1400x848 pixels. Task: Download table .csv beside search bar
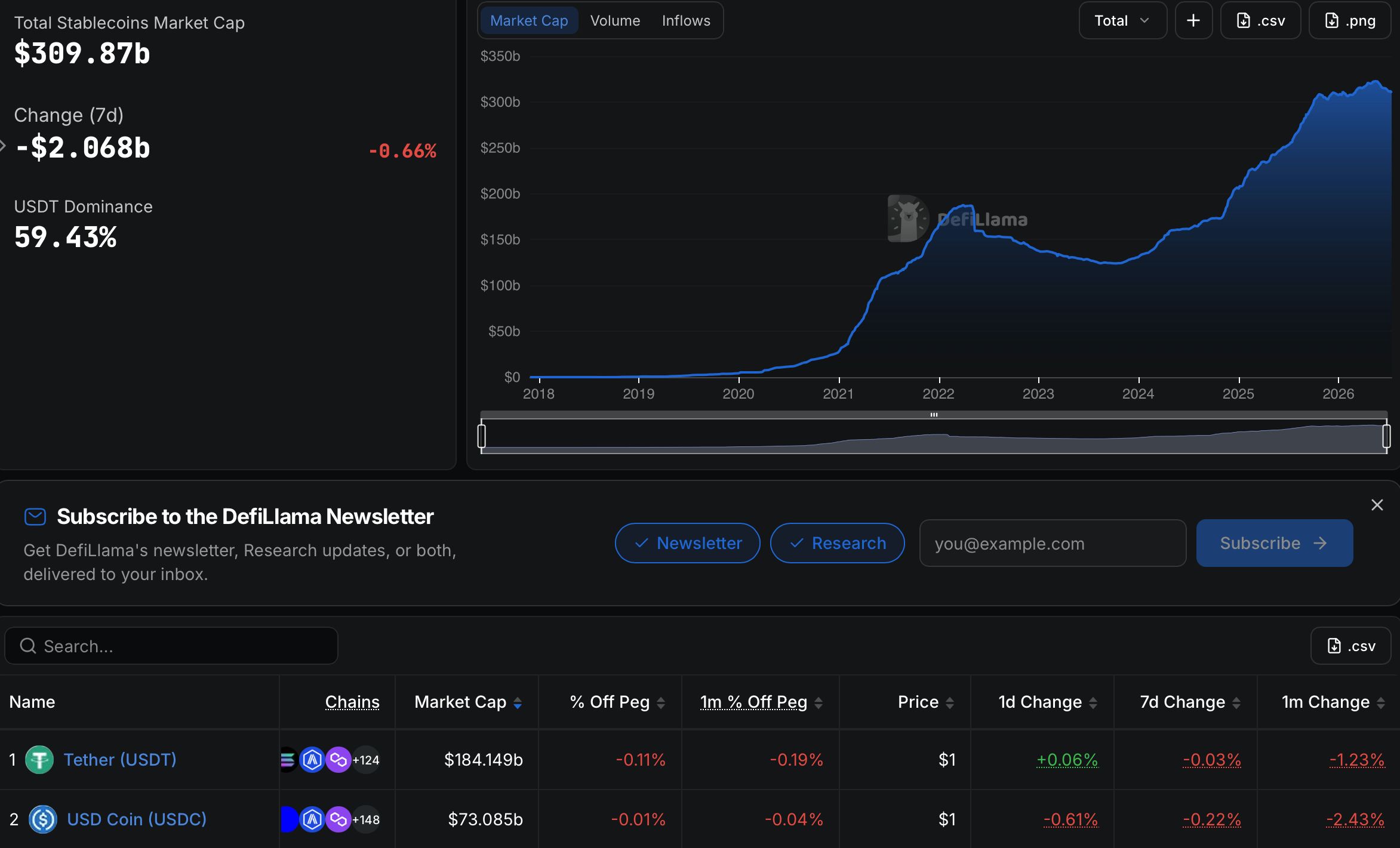pos(1351,646)
